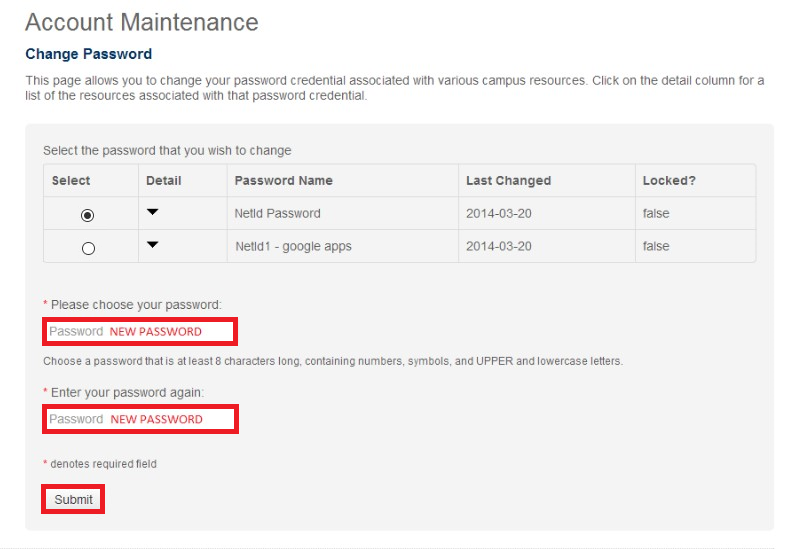The image size is (794, 549).
Task: Click the NetId Password row's locked value
Action: (656, 213)
